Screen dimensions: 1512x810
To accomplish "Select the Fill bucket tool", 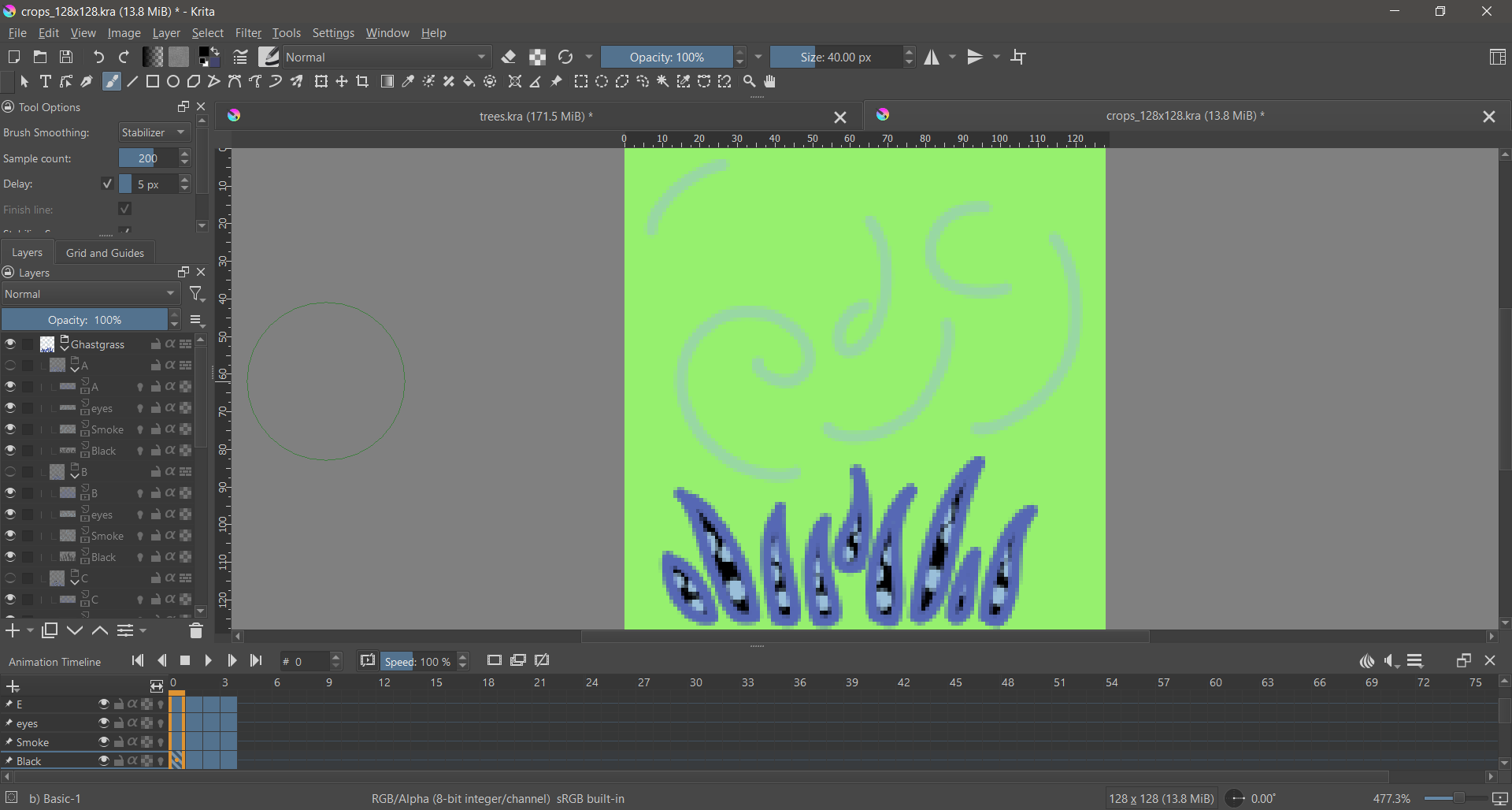I will point(469,81).
